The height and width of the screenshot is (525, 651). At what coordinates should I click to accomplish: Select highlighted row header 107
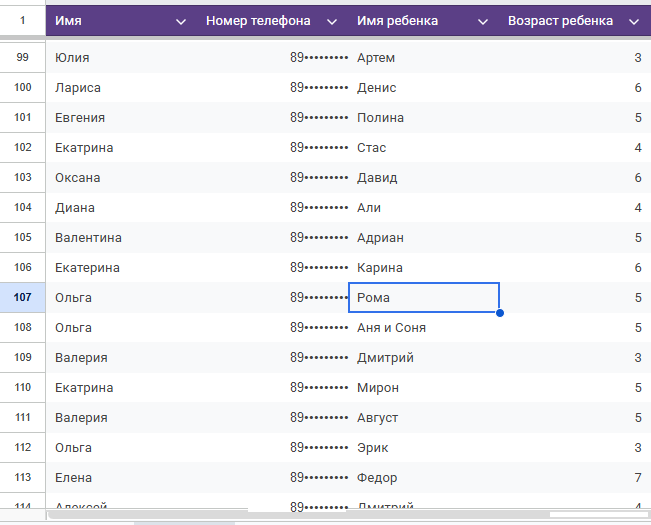point(22,297)
